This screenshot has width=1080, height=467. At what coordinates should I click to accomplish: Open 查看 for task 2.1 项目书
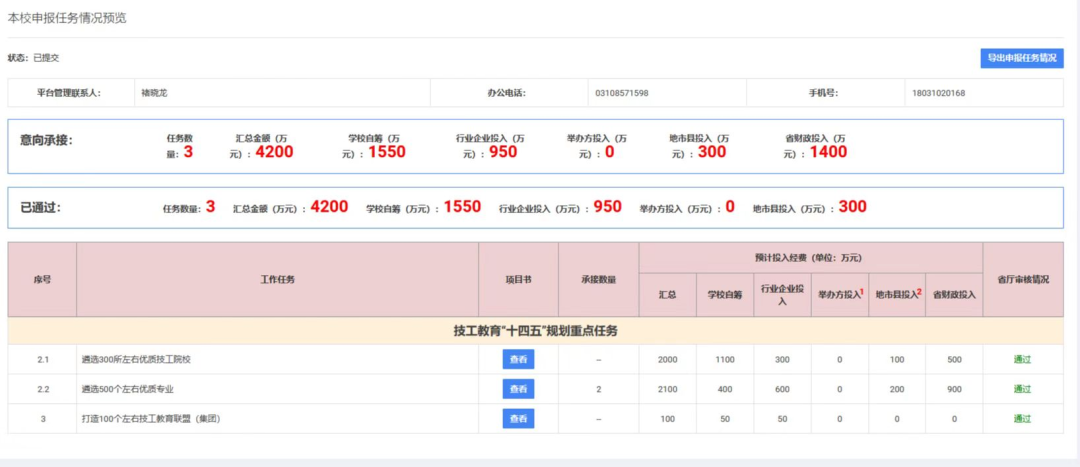(x=518, y=360)
